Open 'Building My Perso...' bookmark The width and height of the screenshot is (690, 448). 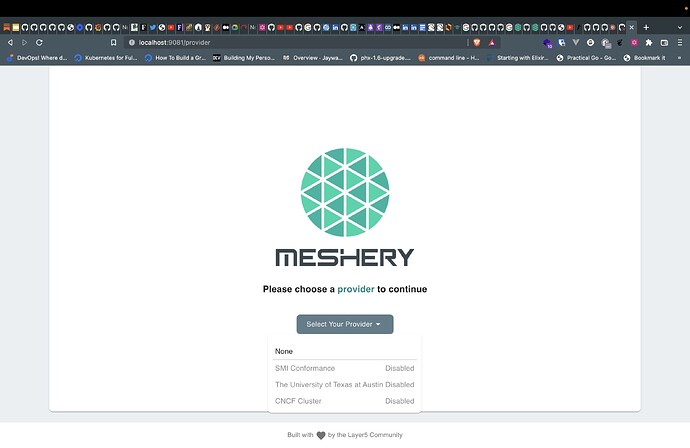click(x=244, y=58)
